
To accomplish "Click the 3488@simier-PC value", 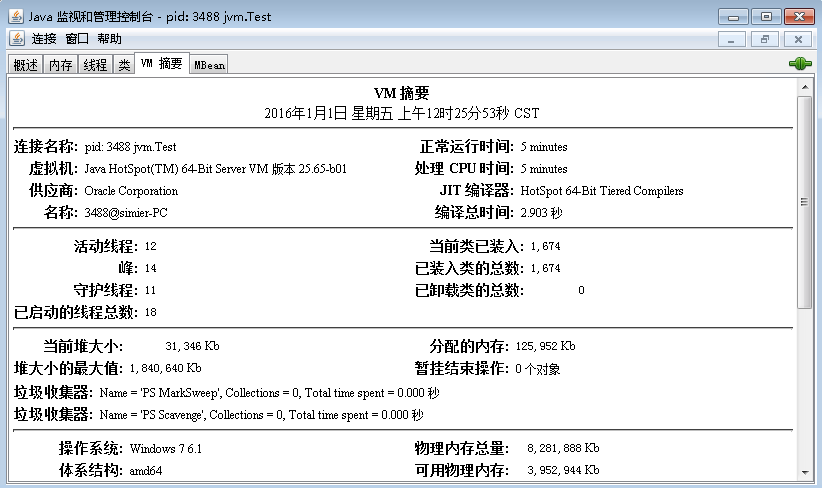I will click(x=126, y=213).
